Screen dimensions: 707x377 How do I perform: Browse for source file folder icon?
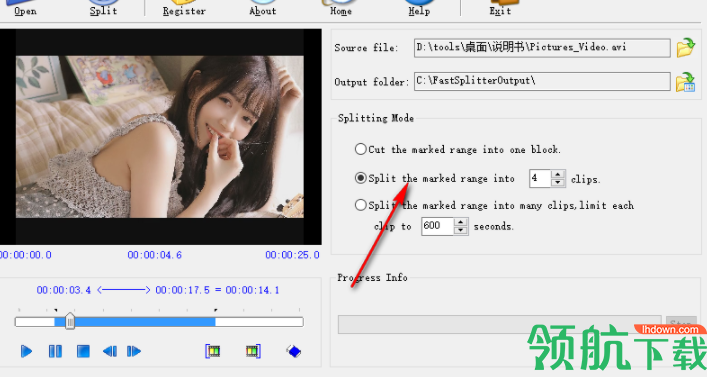(x=685, y=47)
